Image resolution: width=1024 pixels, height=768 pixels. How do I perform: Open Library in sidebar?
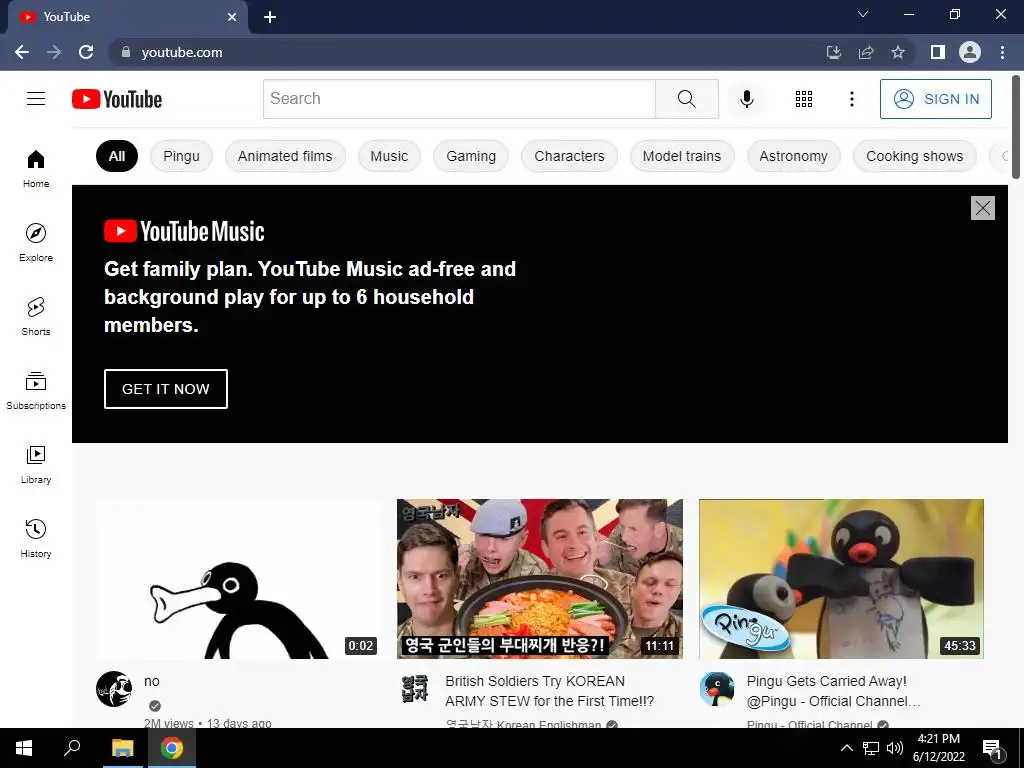36,464
